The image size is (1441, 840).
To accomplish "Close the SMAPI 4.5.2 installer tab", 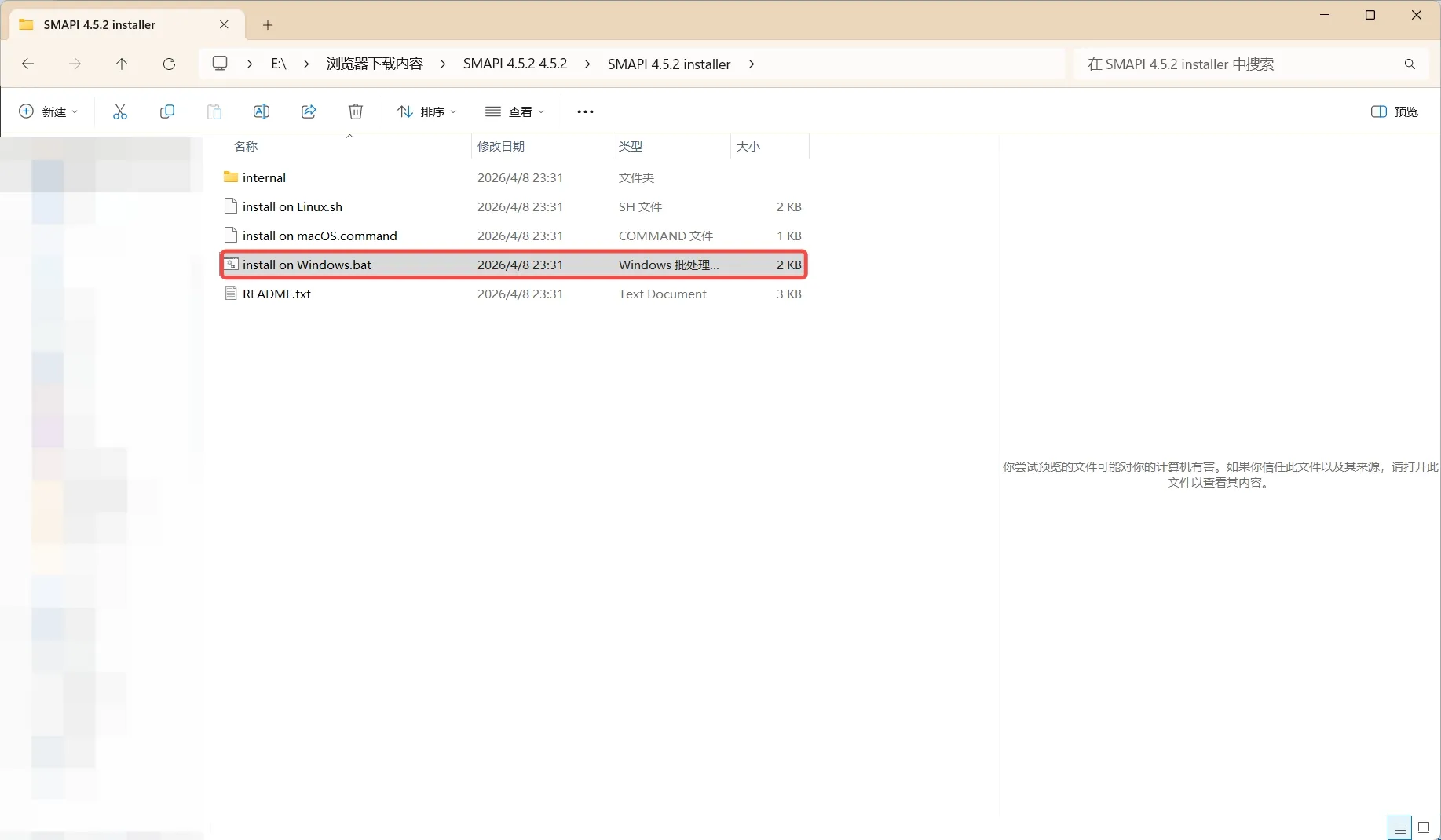I will point(224,24).
